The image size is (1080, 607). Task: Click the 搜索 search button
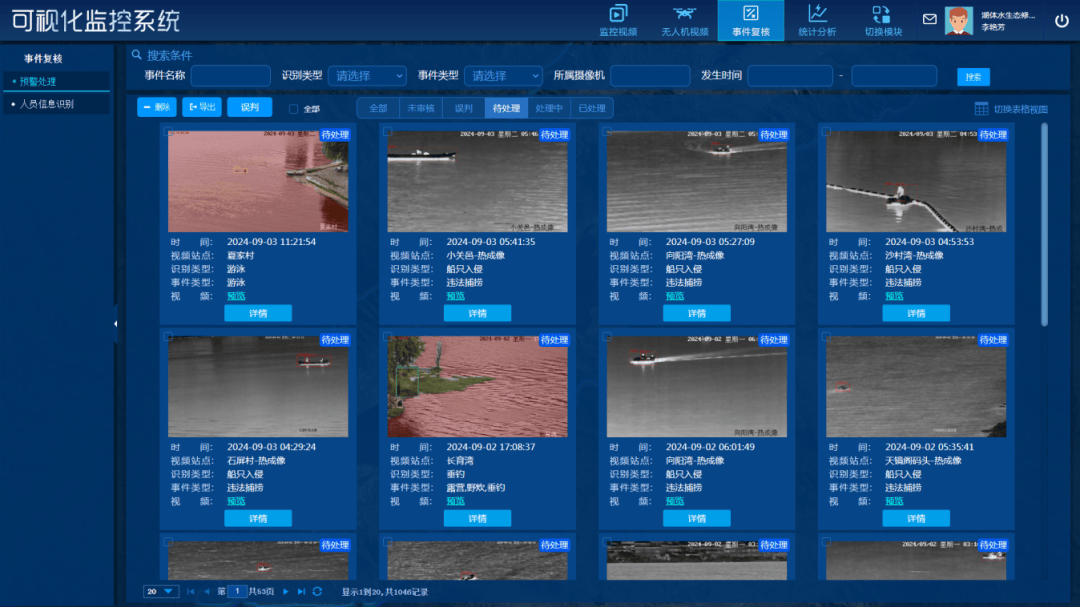pos(973,77)
